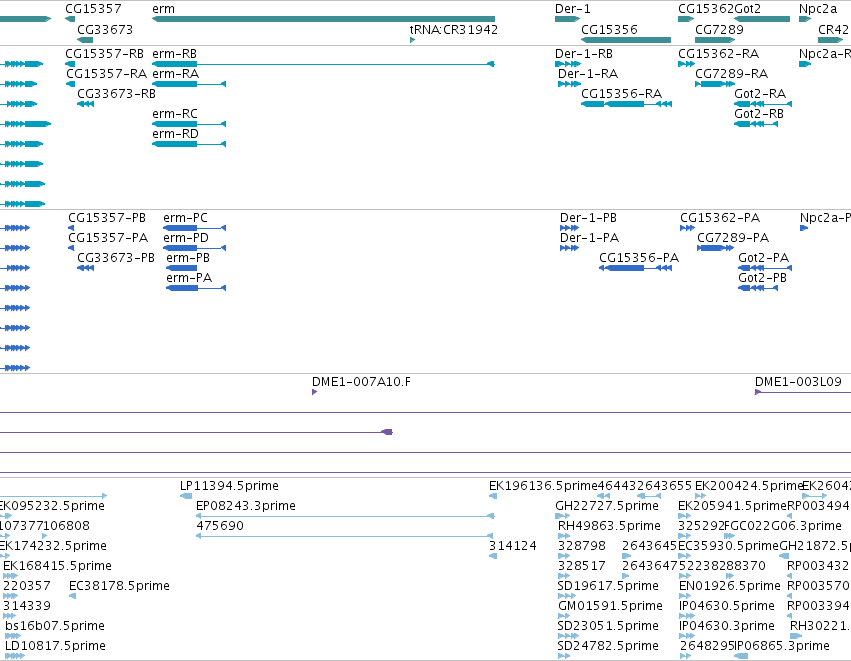The width and height of the screenshot is (851, 661).
Task: Select EST EK095232.5prime
Action: point(52,506)
